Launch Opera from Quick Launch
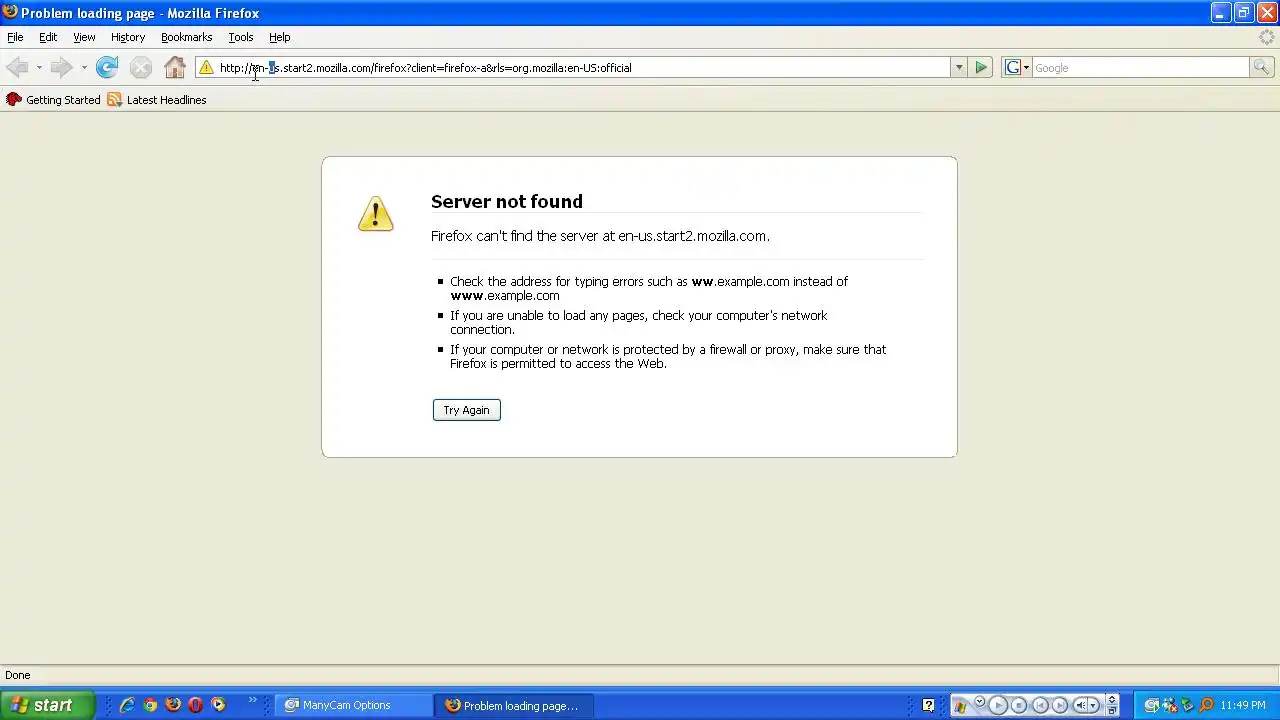The height and width of the screenshot is (720, 1280). pos(195,705)
